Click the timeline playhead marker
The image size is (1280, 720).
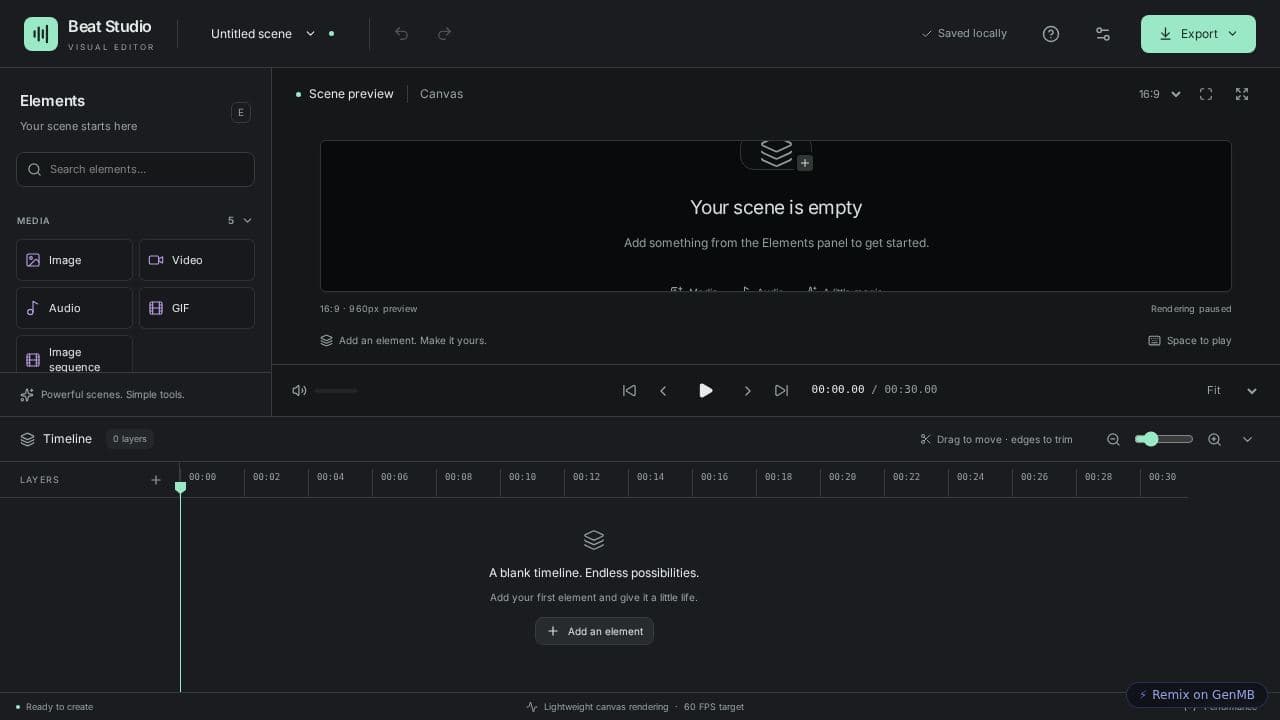tap(180, 487)
